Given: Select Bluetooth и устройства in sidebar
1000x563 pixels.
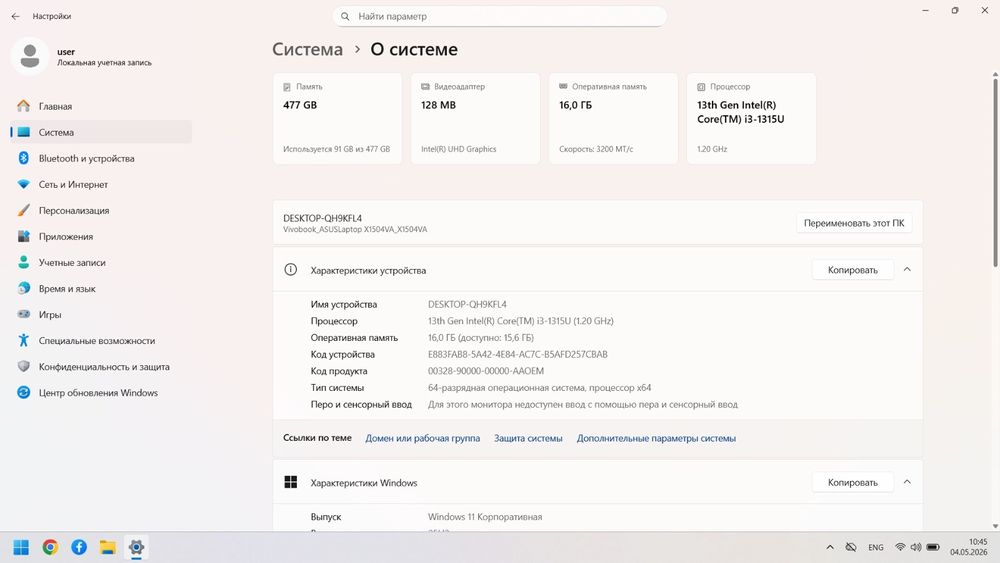Looking at the screenshot, I should (x=101, y=158).
